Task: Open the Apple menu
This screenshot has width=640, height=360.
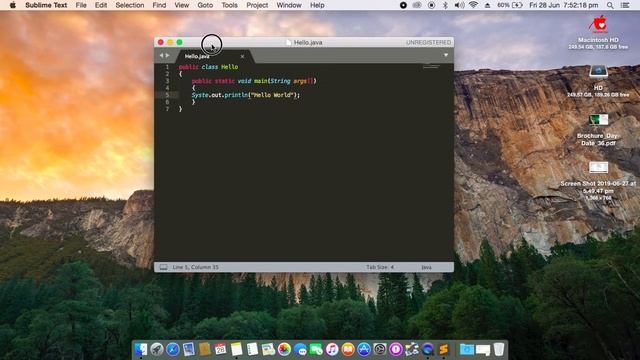Action: pyautogui.click(x=12, y=5)
